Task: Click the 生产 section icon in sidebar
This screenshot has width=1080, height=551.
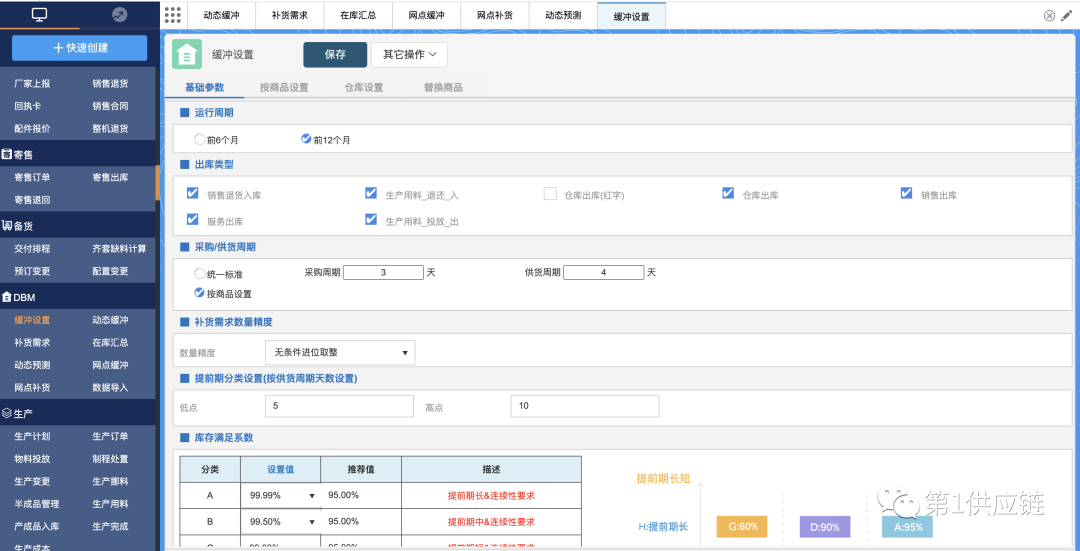Action: 6,413
